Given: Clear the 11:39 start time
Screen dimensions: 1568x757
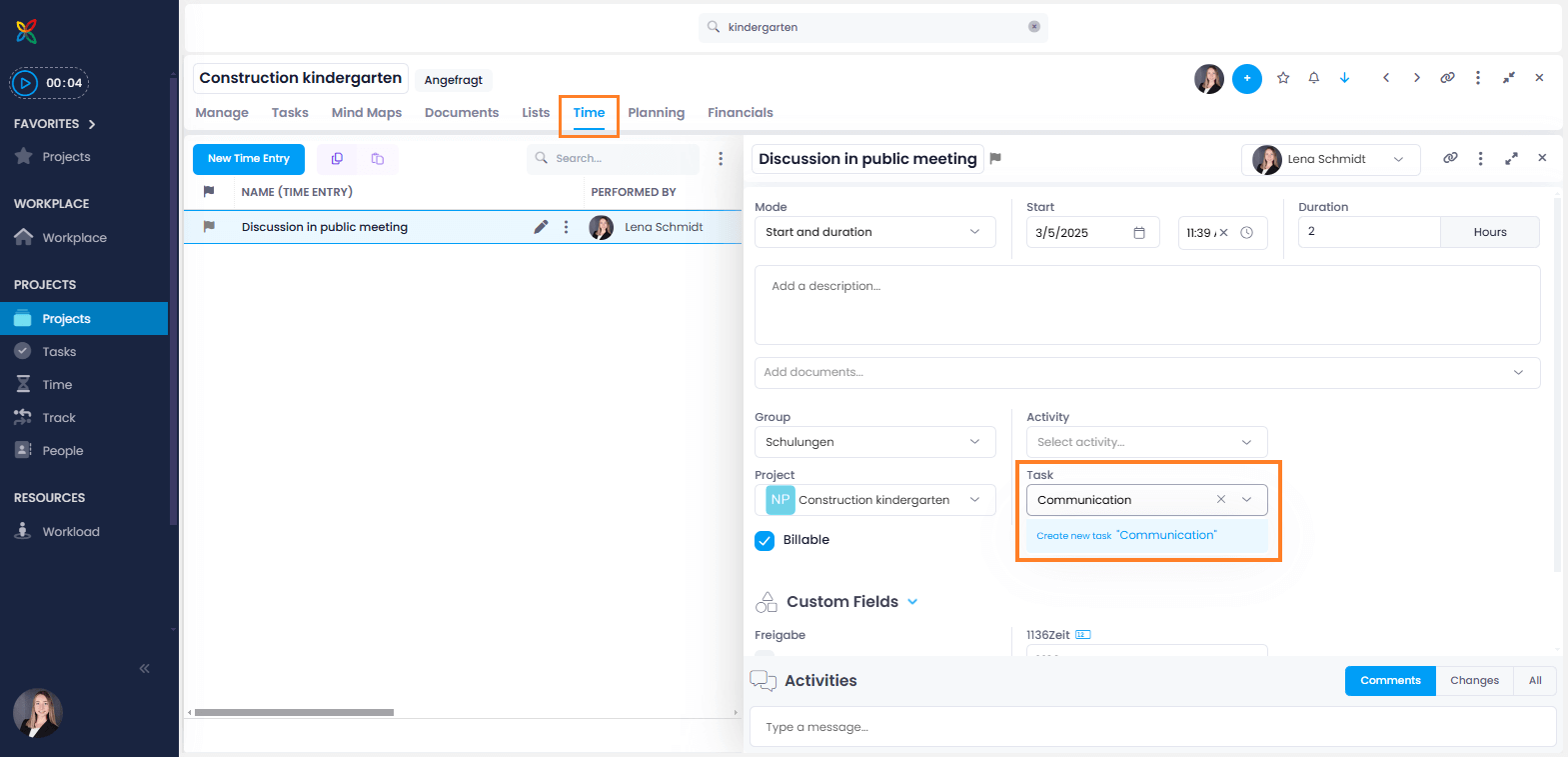Looking at the screenshot, I should click(x=1224, y=233).
